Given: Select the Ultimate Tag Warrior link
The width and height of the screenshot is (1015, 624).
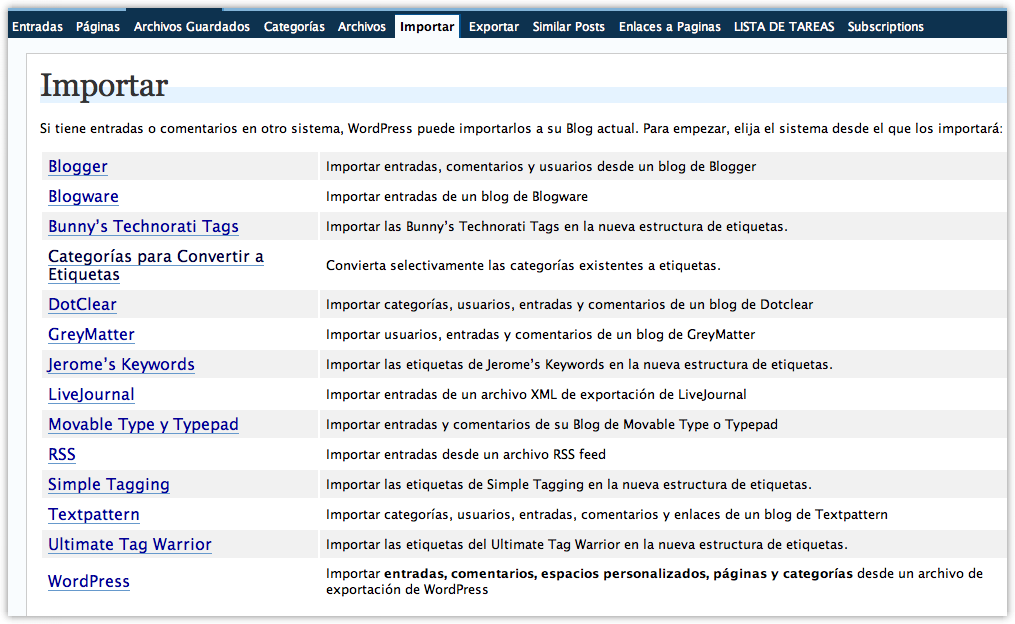Looking at the screenshot, I should click(130, 545).
